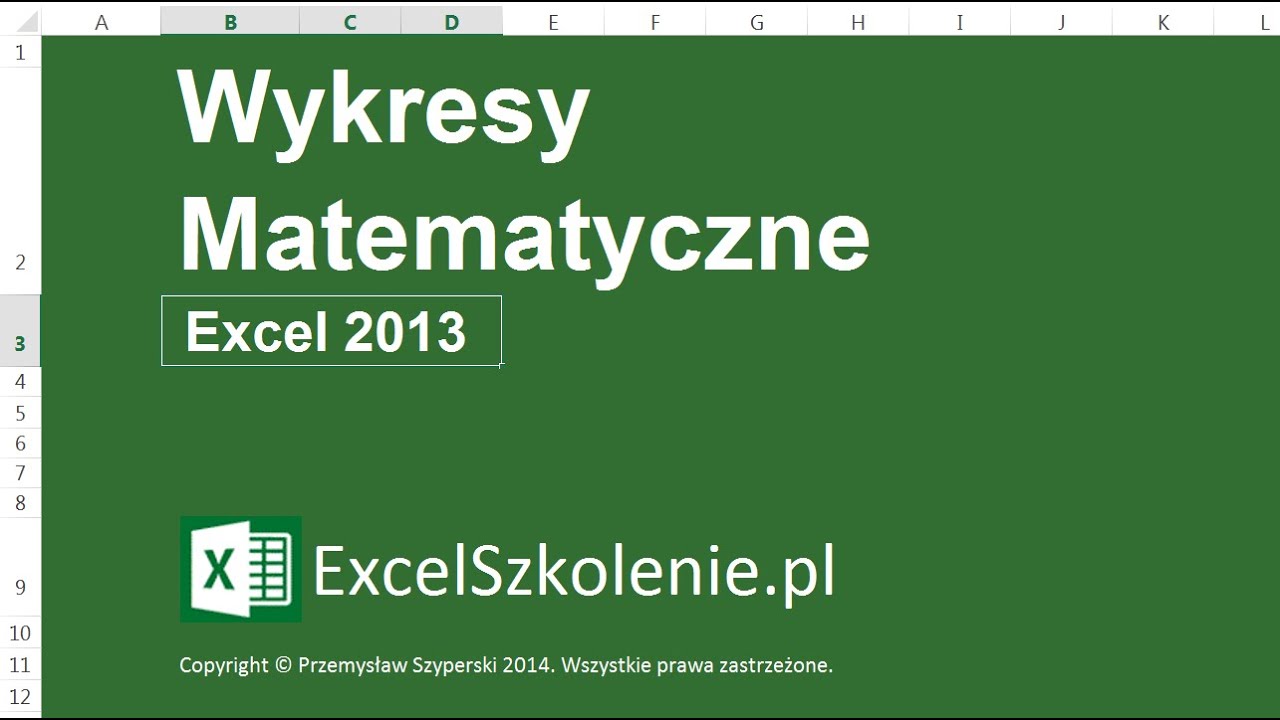Image resolution: width=1280 pixels, height=720 pixels.
Task: Select column D header
Action: tap(452, 22)
